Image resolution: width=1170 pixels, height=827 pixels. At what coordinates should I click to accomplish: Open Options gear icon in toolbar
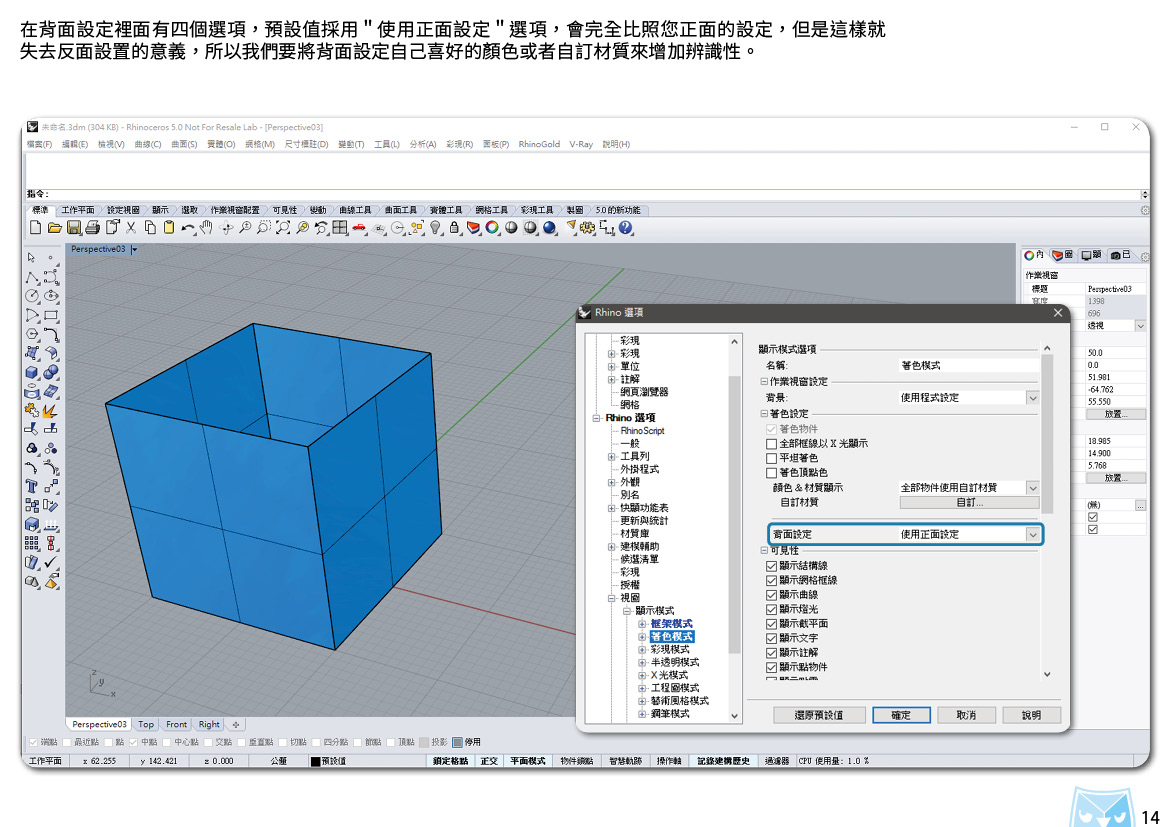click(588, 228)
